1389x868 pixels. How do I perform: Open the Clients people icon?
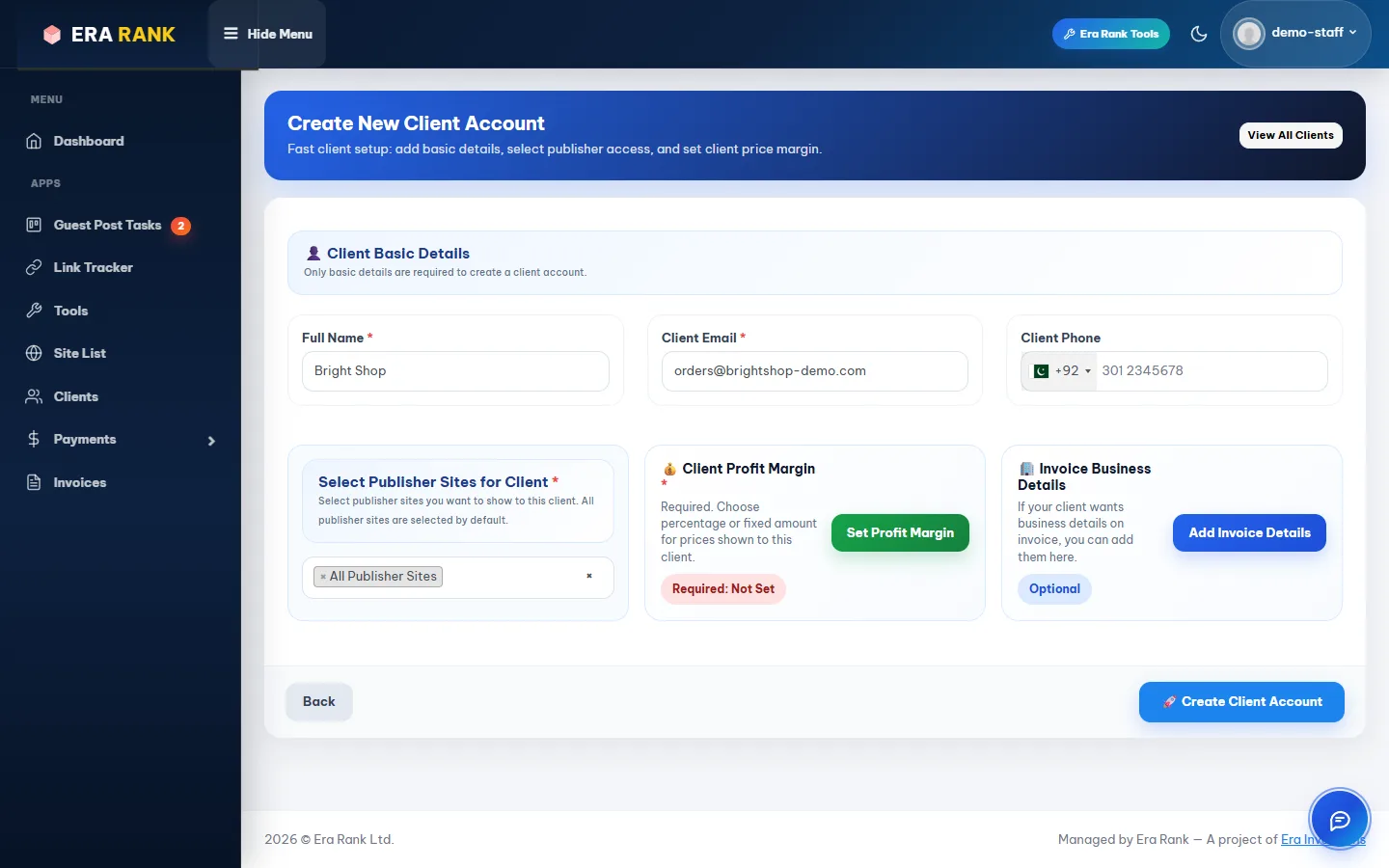34,396
